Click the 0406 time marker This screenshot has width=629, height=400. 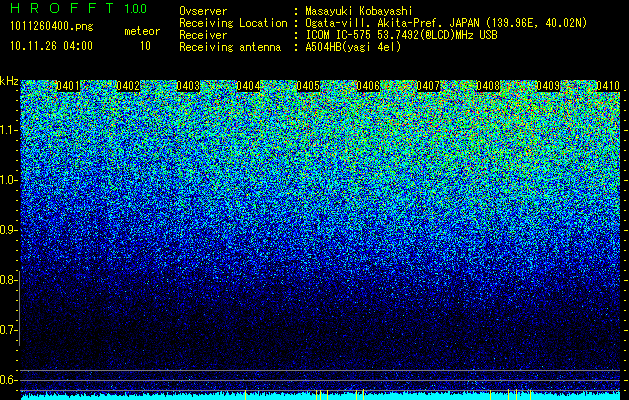tap(368, 86)
